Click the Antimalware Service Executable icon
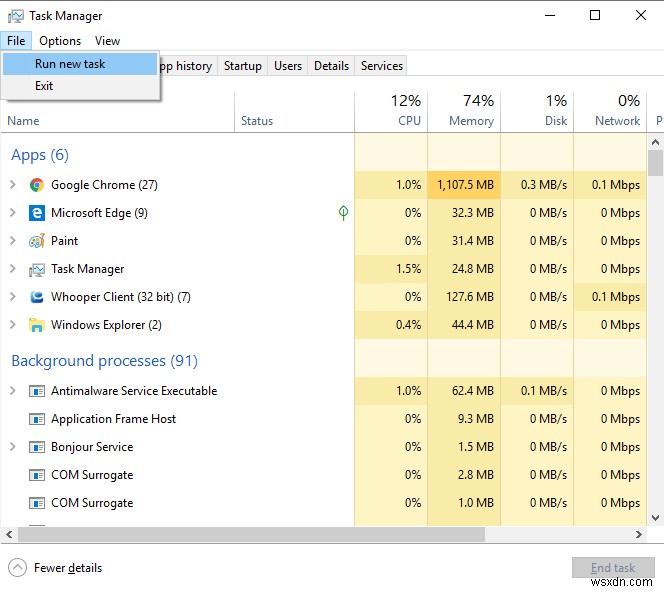Screen dimensions: 664x592 tap(37, 391)
